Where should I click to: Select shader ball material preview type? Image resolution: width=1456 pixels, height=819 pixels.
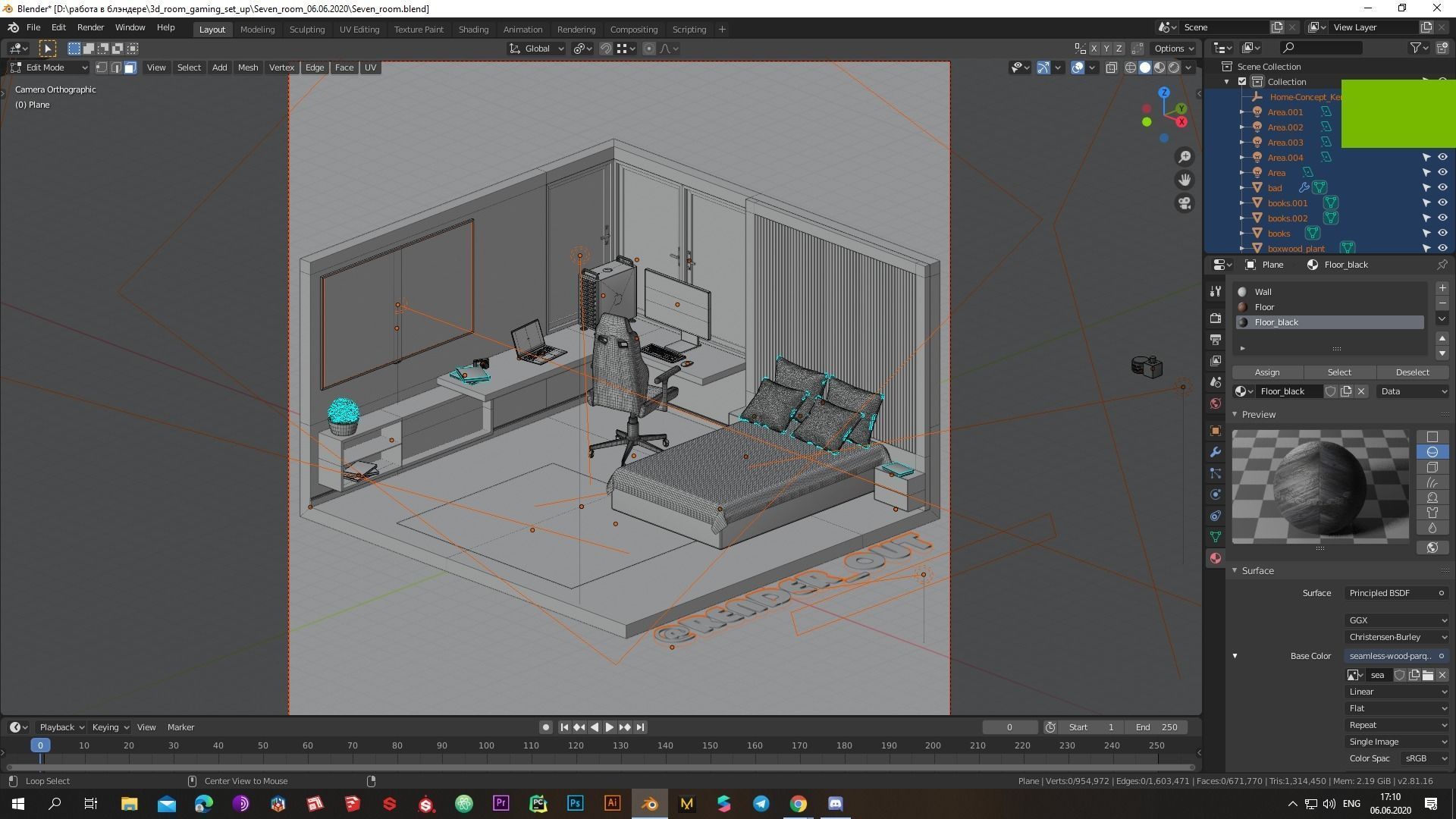1432,497
